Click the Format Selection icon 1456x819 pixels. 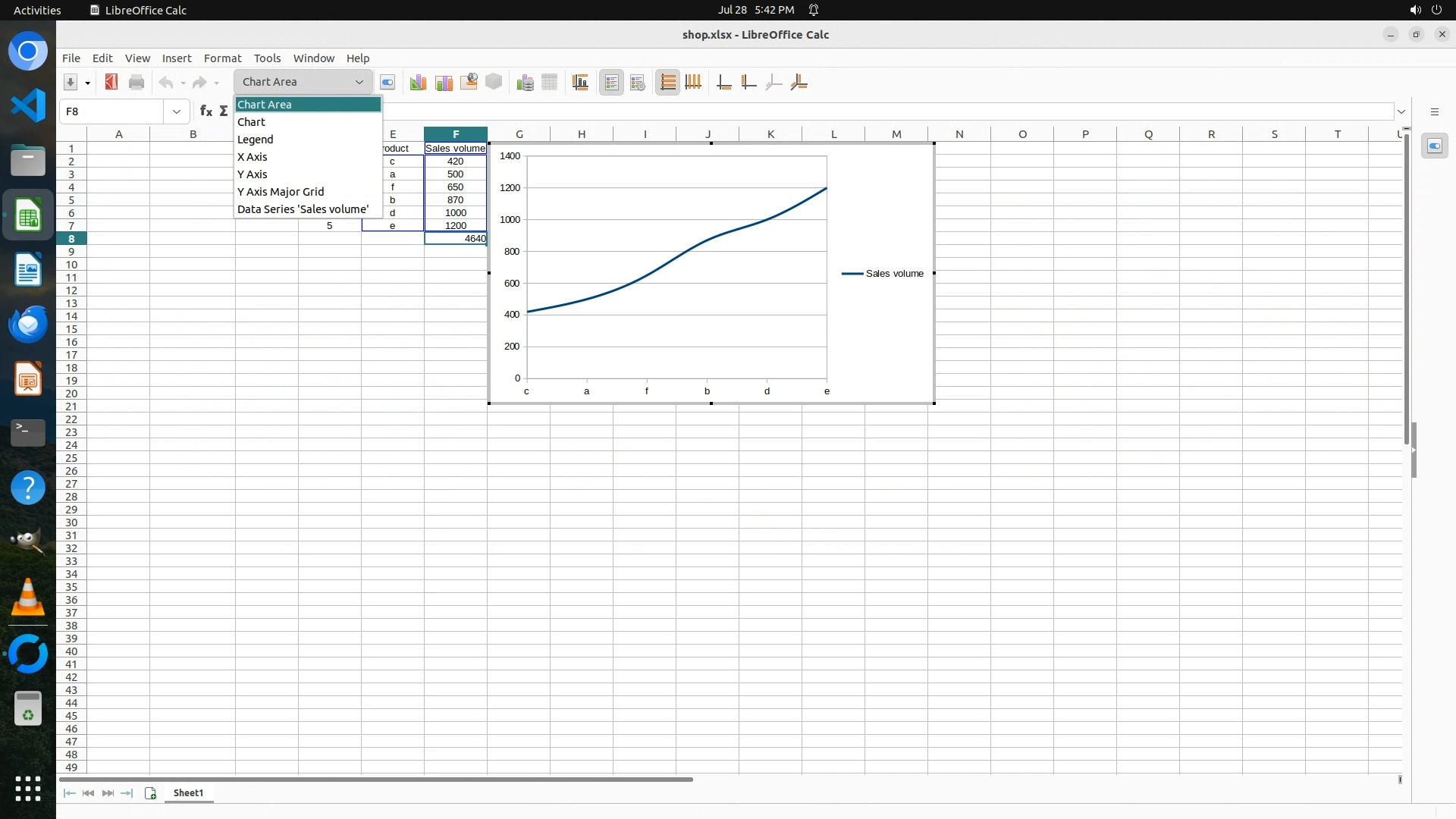(x=388, y=82)
